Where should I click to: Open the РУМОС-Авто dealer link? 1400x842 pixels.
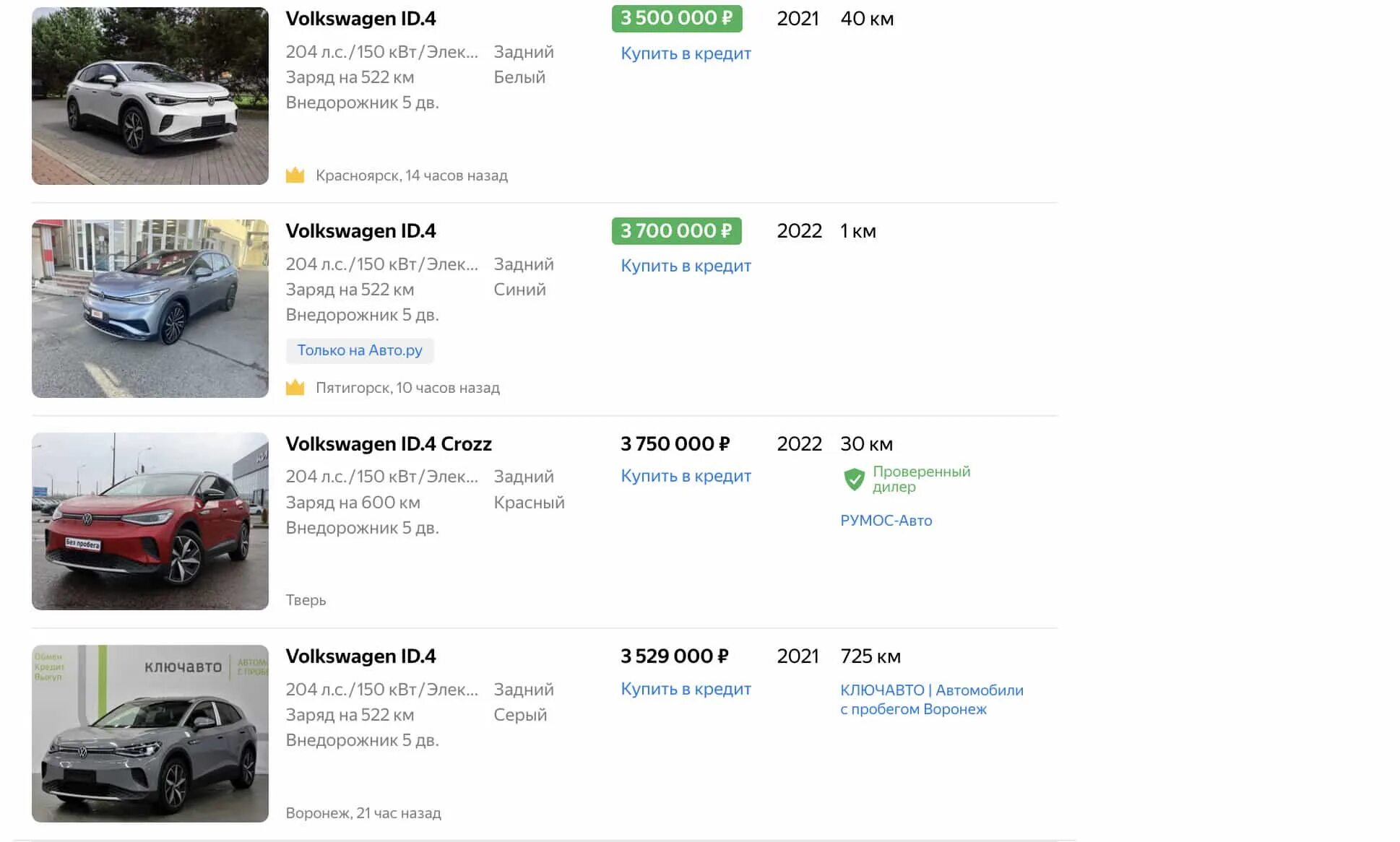tap(886, 521)
